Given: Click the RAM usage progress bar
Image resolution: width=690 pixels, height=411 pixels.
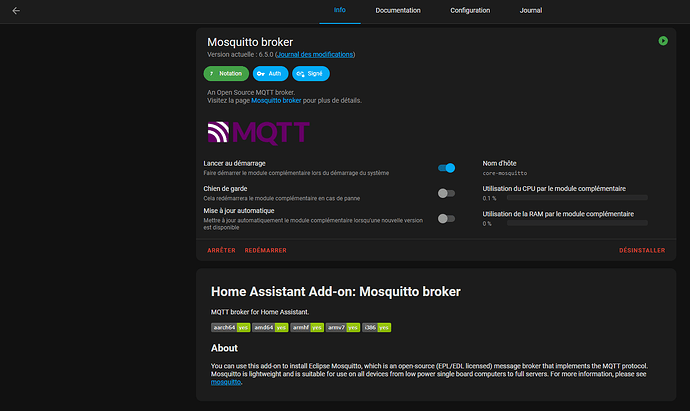Looking at the screenshot, I should [x=577, y=224].
